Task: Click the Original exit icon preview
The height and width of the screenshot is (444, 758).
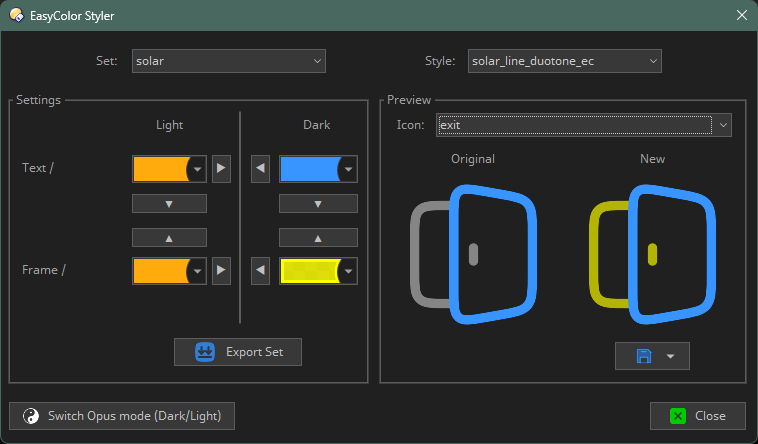Action: point(473,254)
